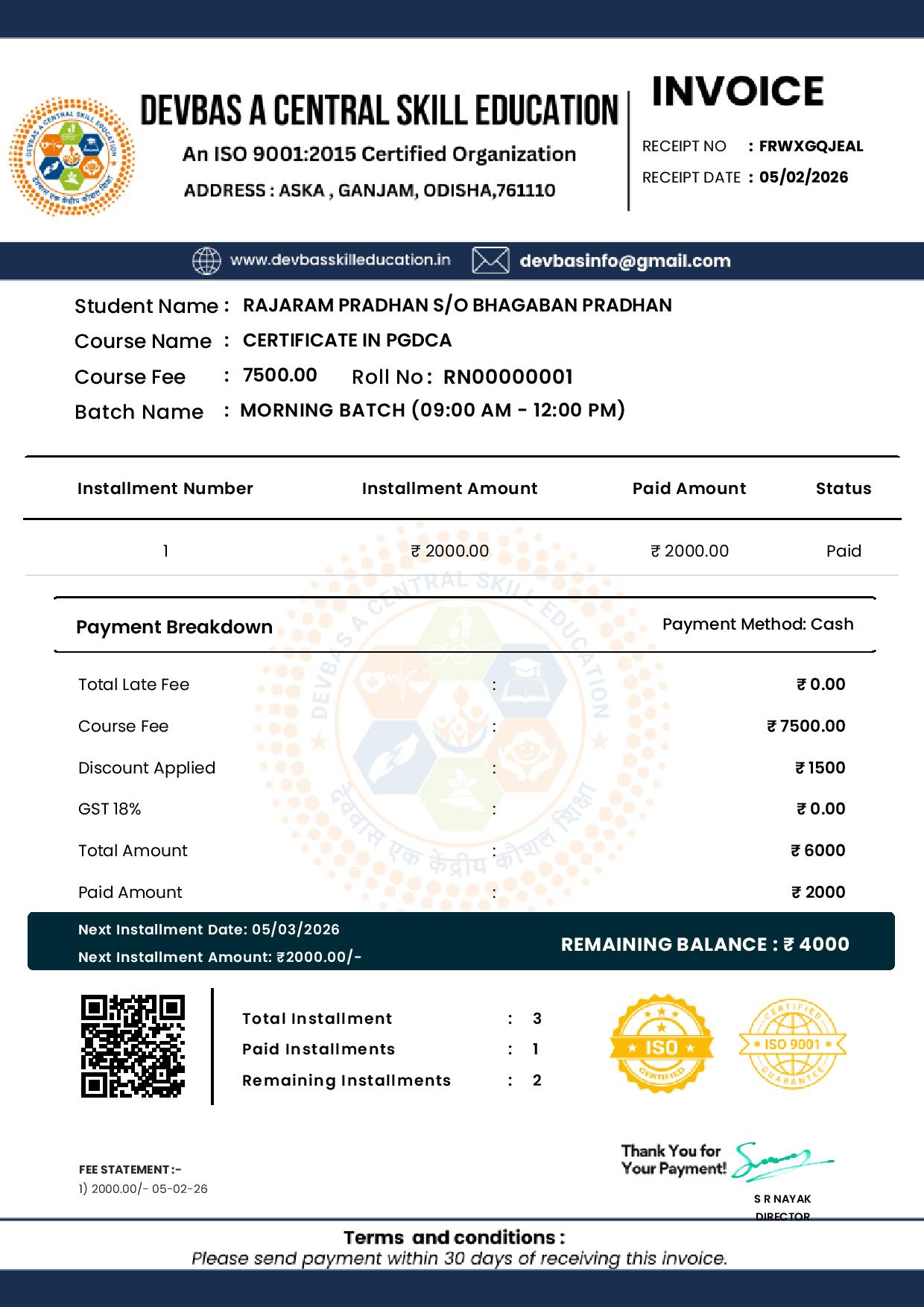The image size is (924, 1307).
Task: Click the Payment Breakdown heading
Action: click(x=174, y=627)
